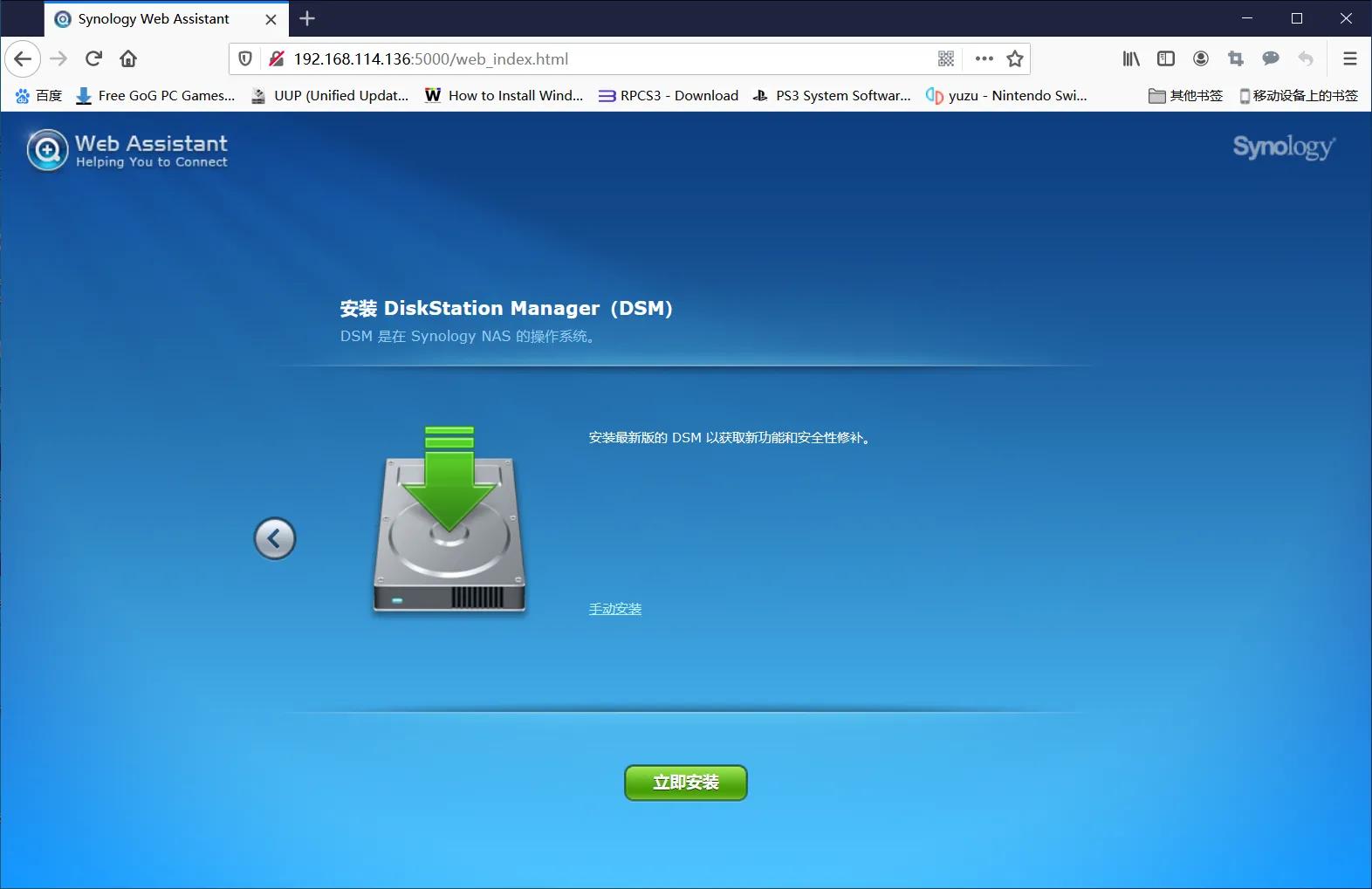Viewport: 1372px width, 889px height.
Task: Click the Web Assistant logo
Action: click(127, 150)
